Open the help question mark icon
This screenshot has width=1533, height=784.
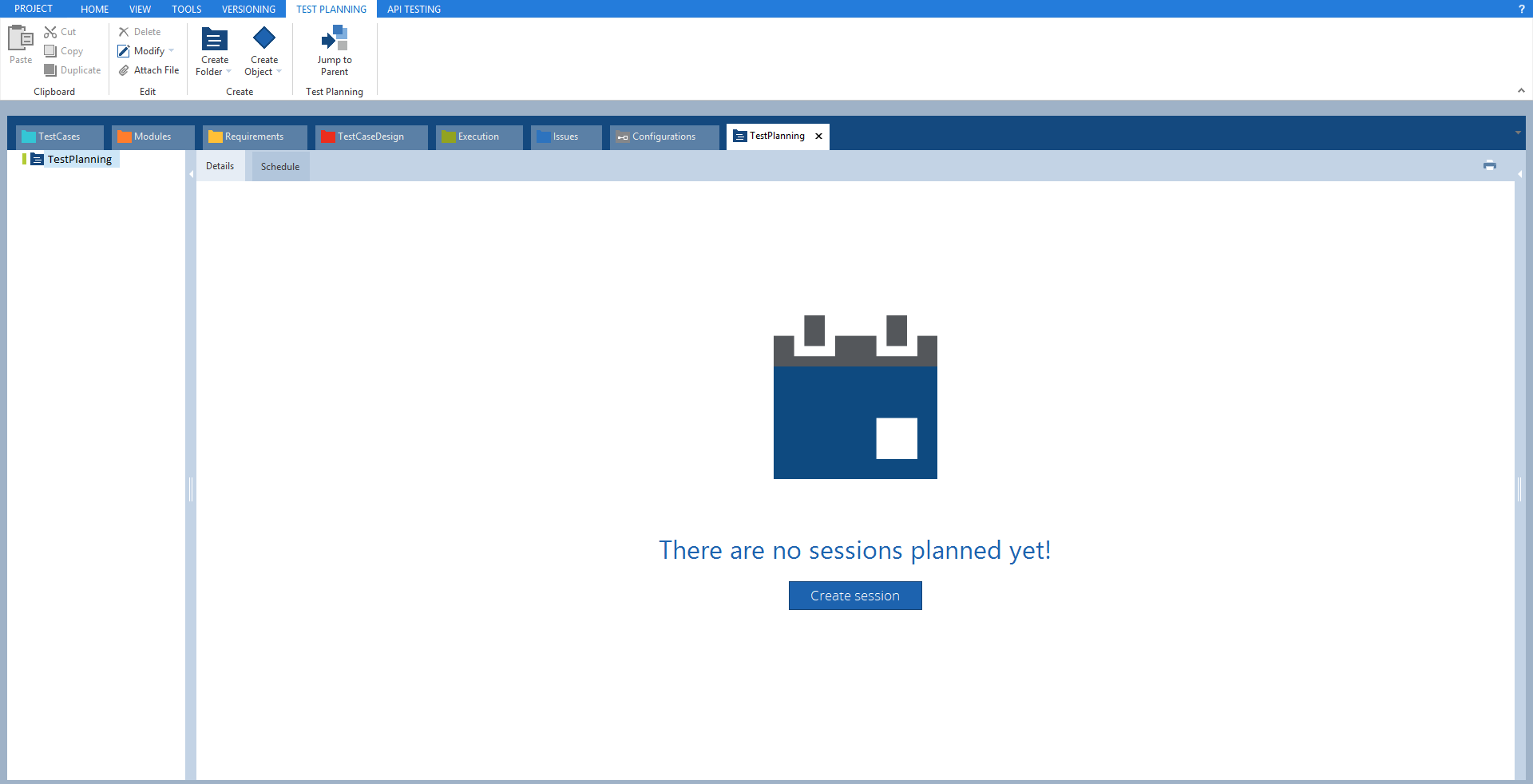click(1521, 9)
